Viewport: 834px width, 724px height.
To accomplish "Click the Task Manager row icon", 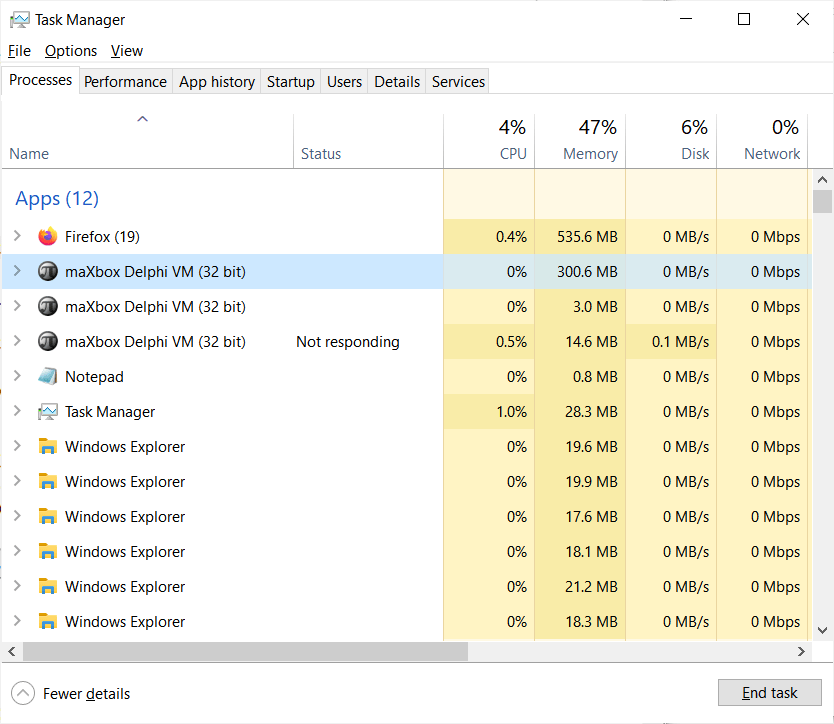I will coord(48,412).
